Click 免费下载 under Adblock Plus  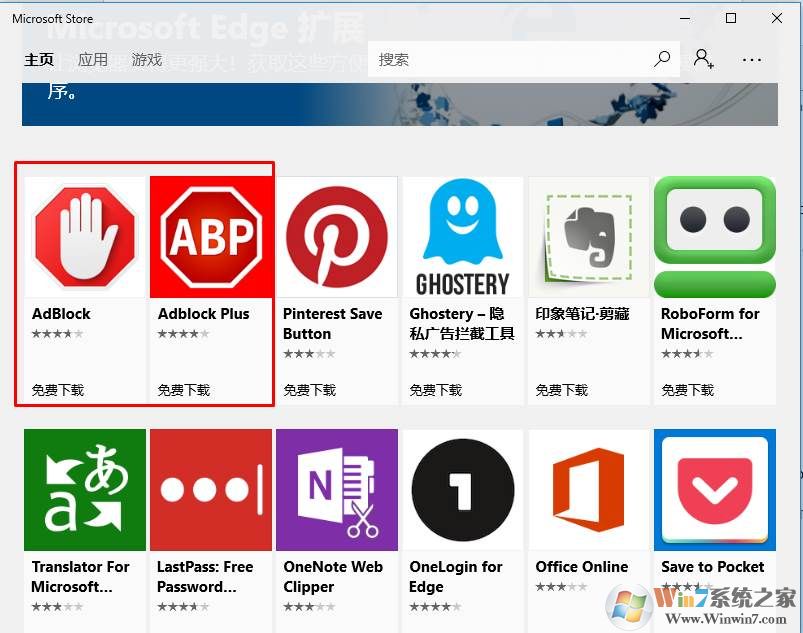pyautogui.click(x=184, y=390)
